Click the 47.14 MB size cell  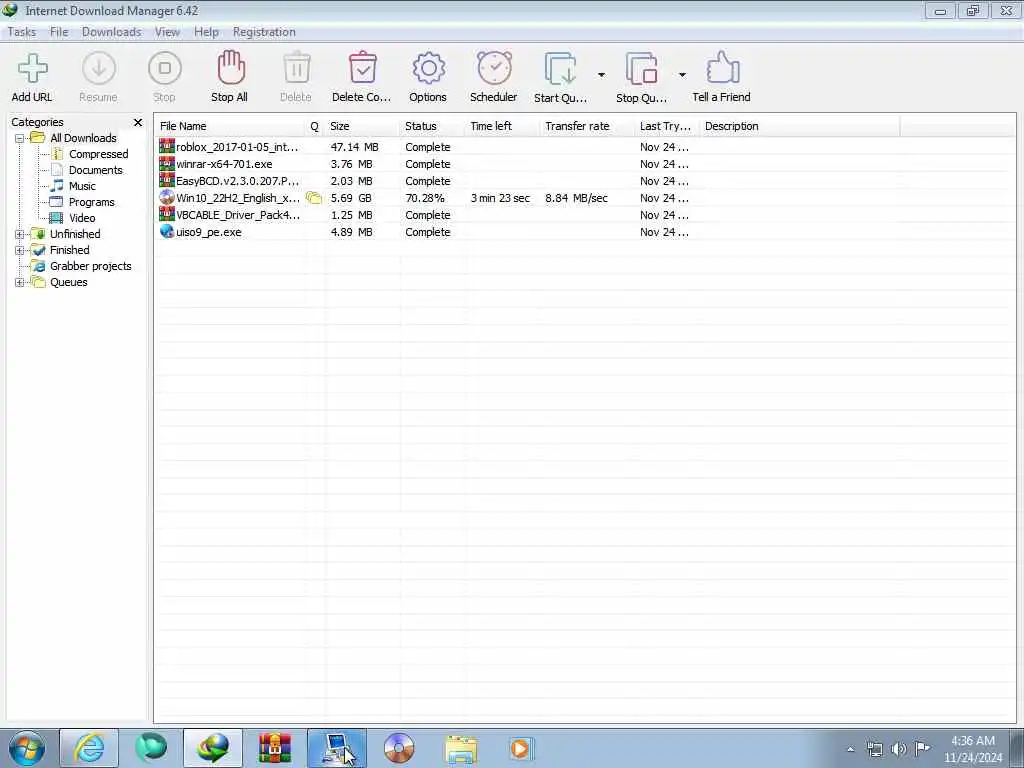(355, 147)
